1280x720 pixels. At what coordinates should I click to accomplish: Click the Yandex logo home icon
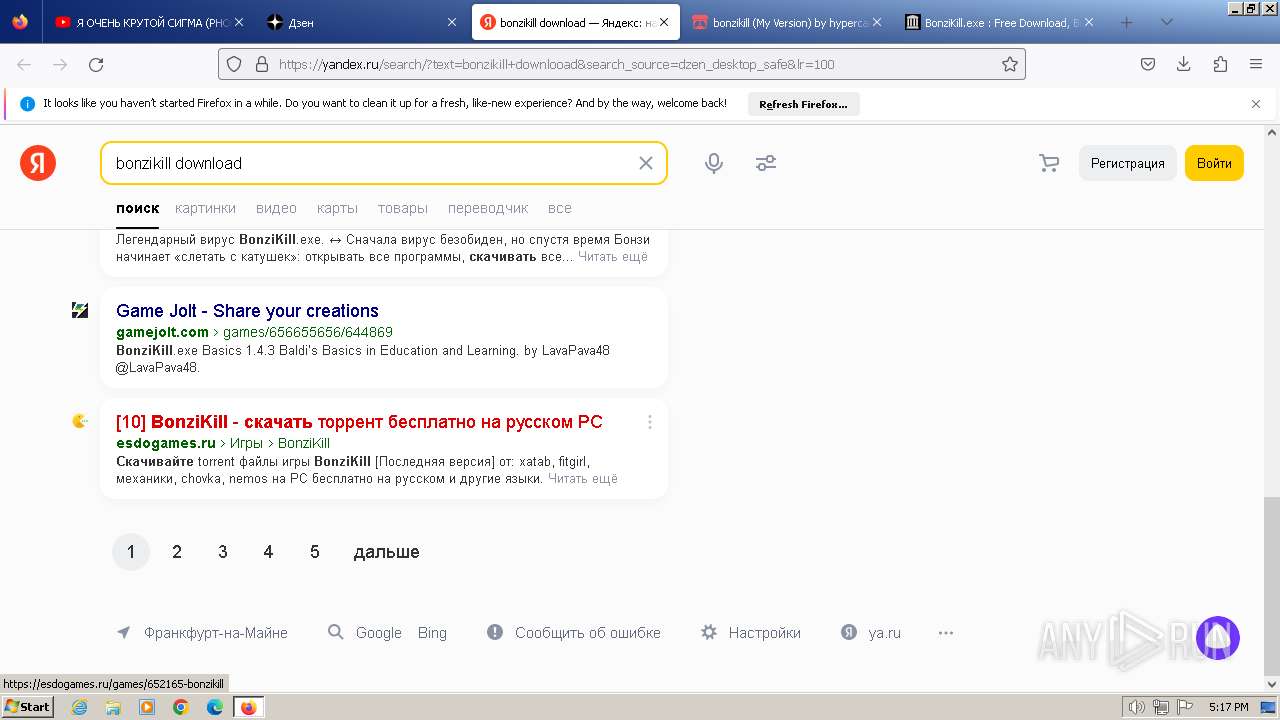[38, 163]
